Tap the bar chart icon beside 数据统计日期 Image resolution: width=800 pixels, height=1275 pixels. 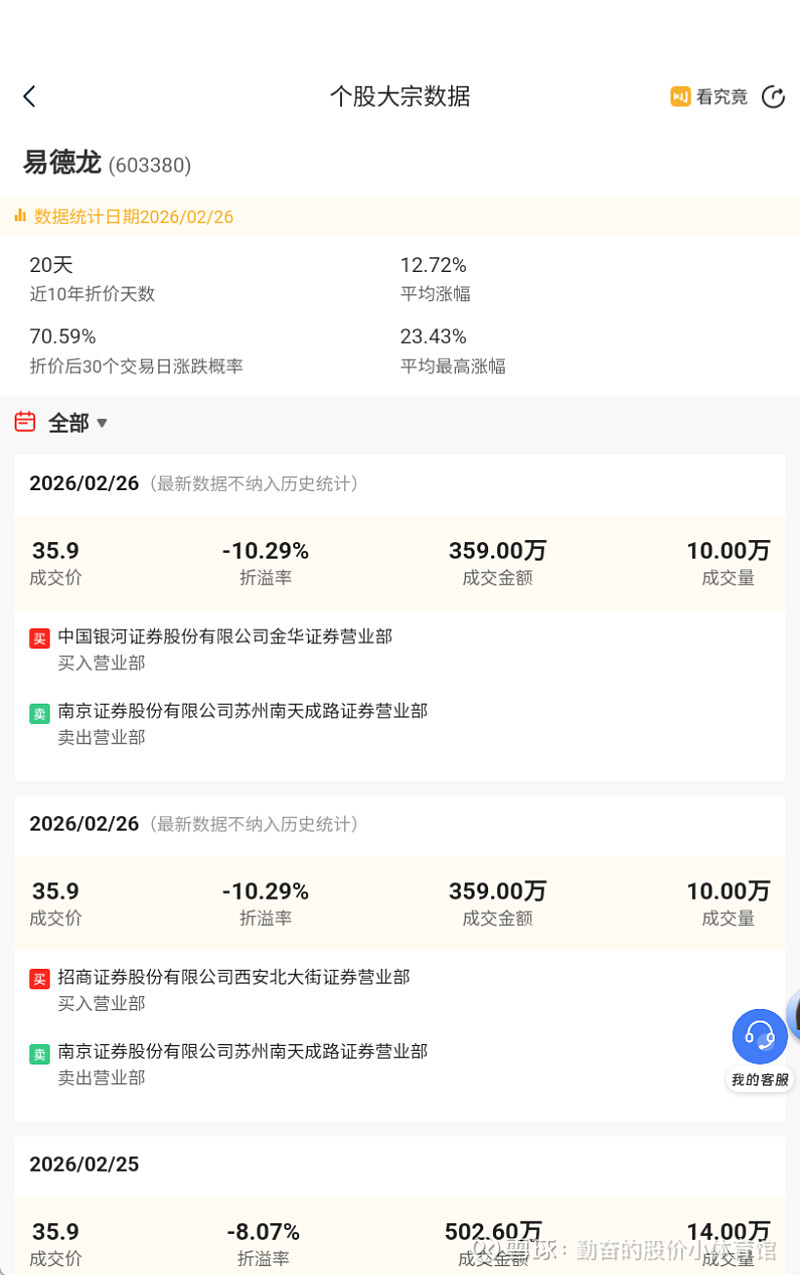pos(20,216)
